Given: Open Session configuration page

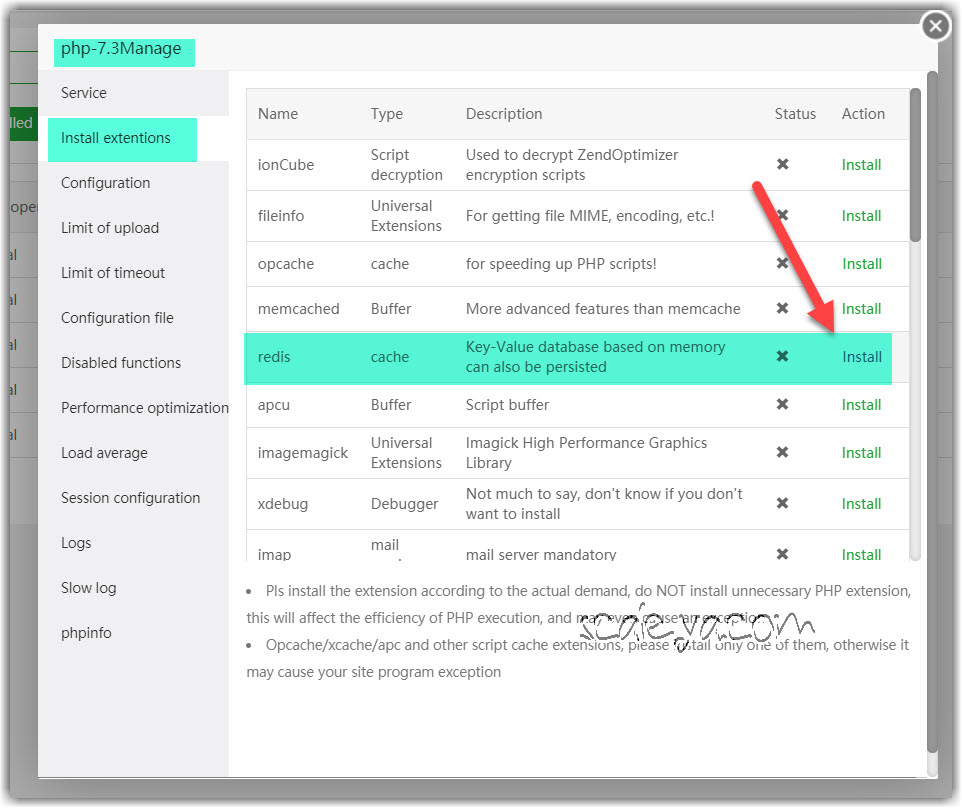Looking at the screenshot, I should [130, 498].
